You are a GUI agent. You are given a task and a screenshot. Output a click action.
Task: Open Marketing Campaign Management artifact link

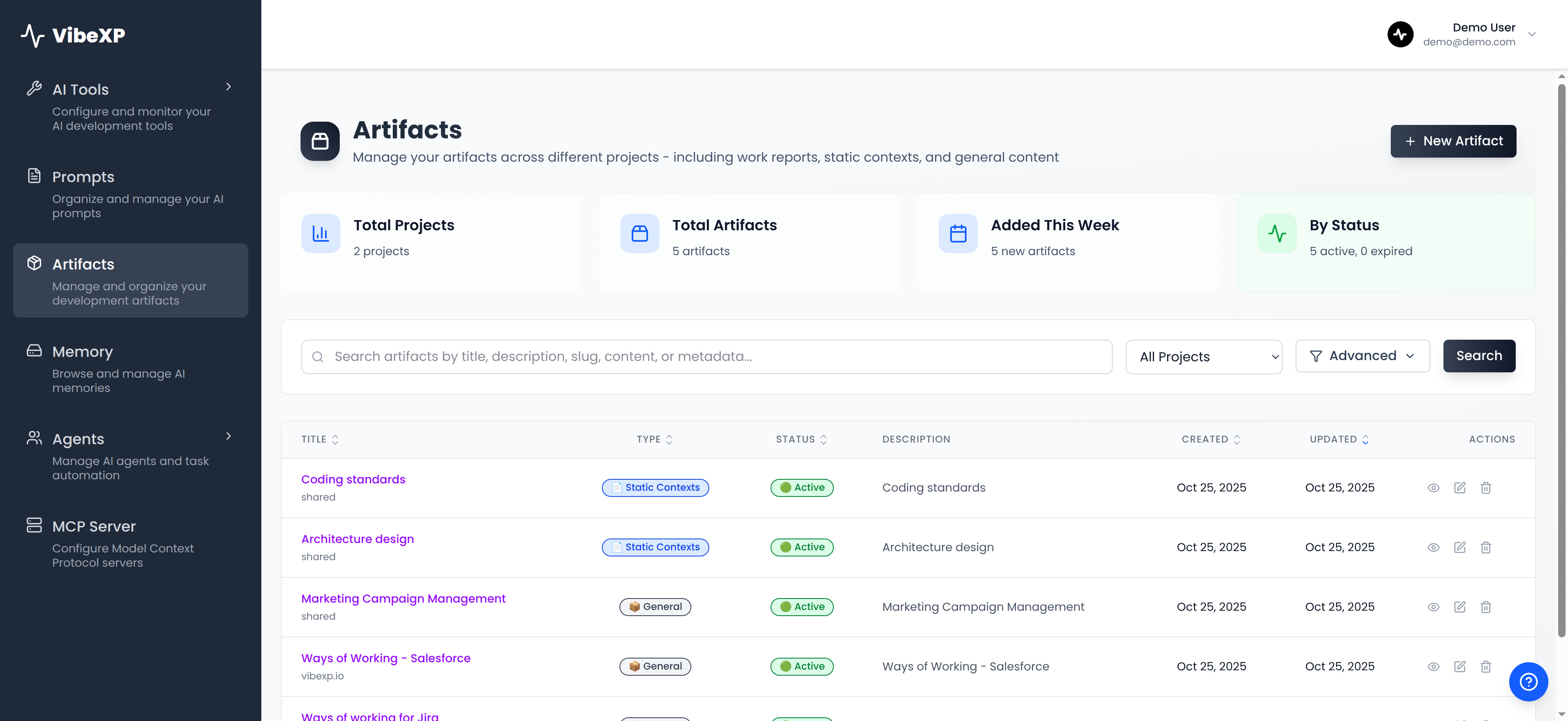(403, 599)
